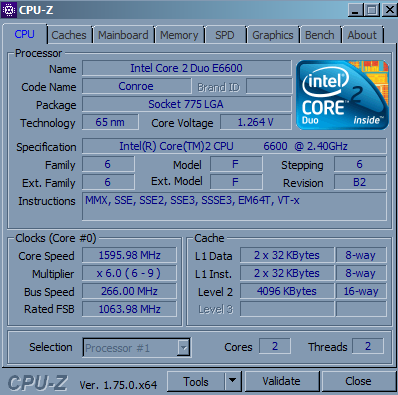The width and height of the screenshot is (398, 395).
Task: Click the L1 Data size 2 x 32 KBytes
Action: [x=287, y=255]
